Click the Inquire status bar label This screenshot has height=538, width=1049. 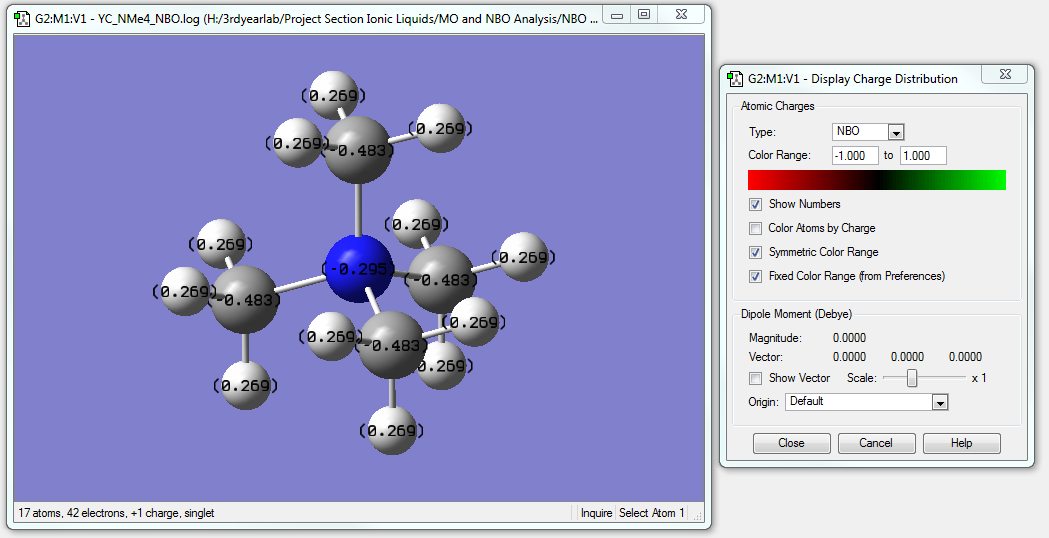pyautogui.click(x=596, y=513)
